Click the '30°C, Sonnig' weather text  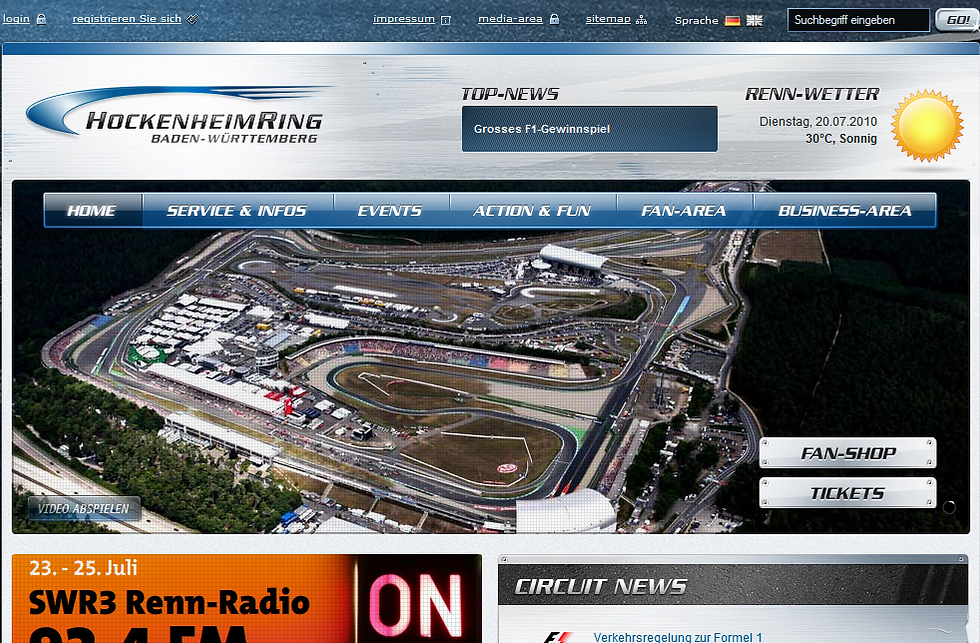[x=841, y=139]
